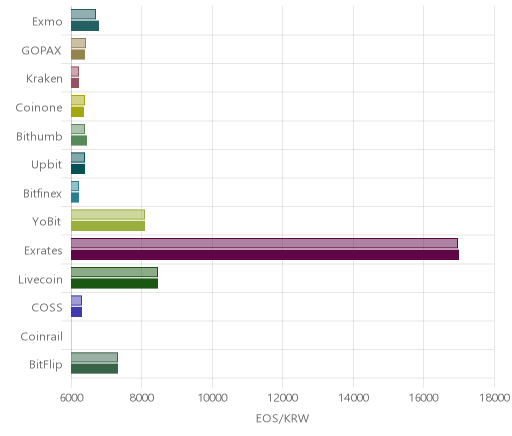Select the blue COSS lower bar

pyautogui.click(x=76, y=312)
